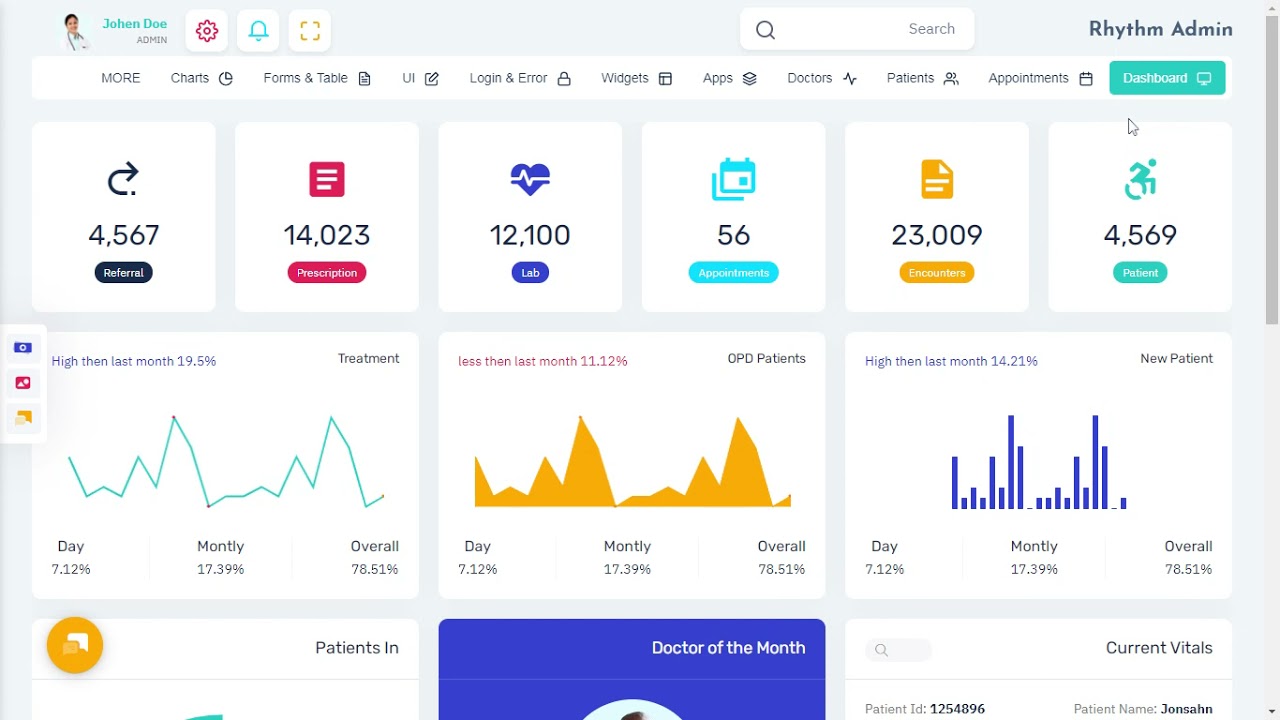The image size is (1280, 720).
Task: Click 'High then last month 19.5%' text
Action: tap(134, 361)
